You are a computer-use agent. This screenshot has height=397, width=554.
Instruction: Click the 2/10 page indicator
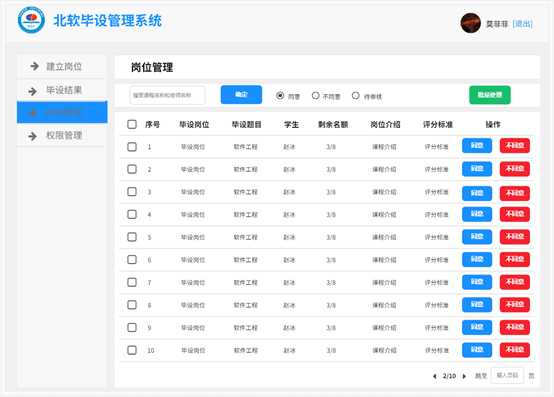449,376
